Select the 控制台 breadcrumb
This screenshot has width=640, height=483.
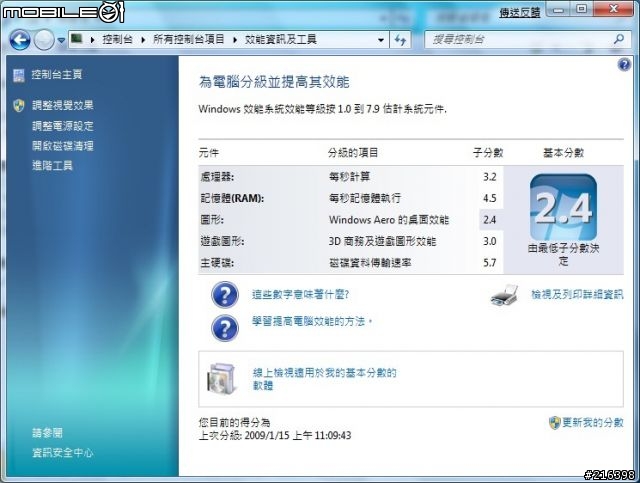118,40
